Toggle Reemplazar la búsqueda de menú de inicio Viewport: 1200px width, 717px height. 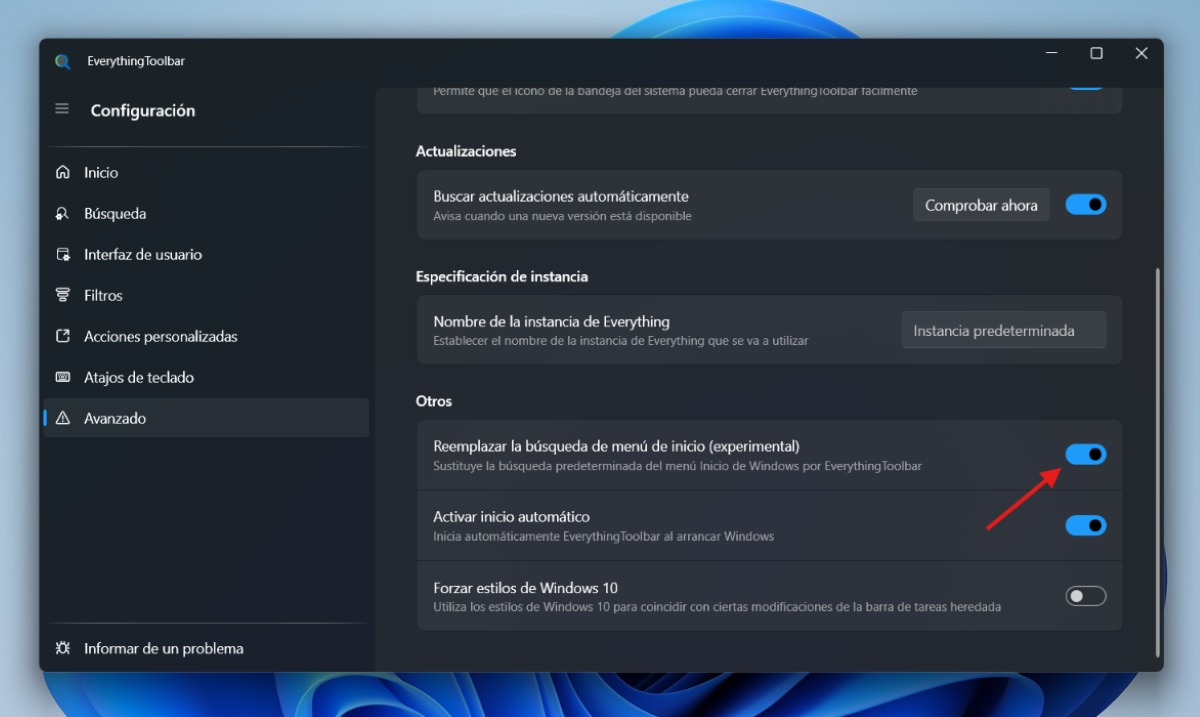[1086, 455]
